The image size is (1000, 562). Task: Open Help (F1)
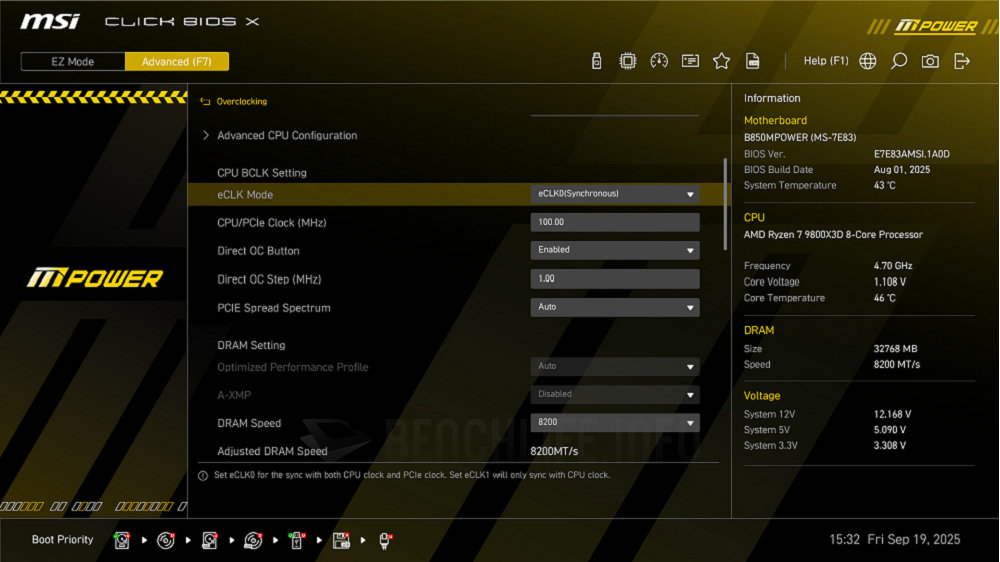click(826, 61)
